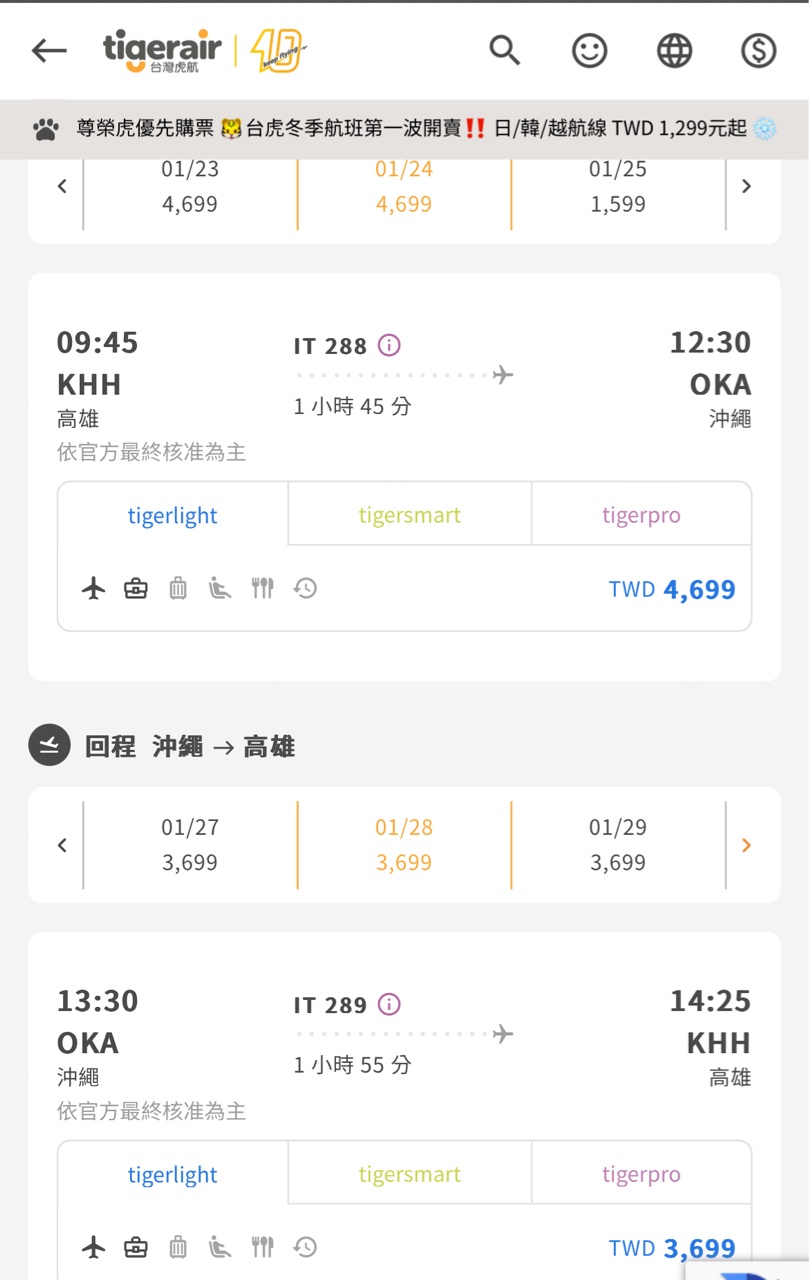Screen dimensions: 809x1280
Task: Click the info icon next to IT 288
Action: tap(389, 345)
